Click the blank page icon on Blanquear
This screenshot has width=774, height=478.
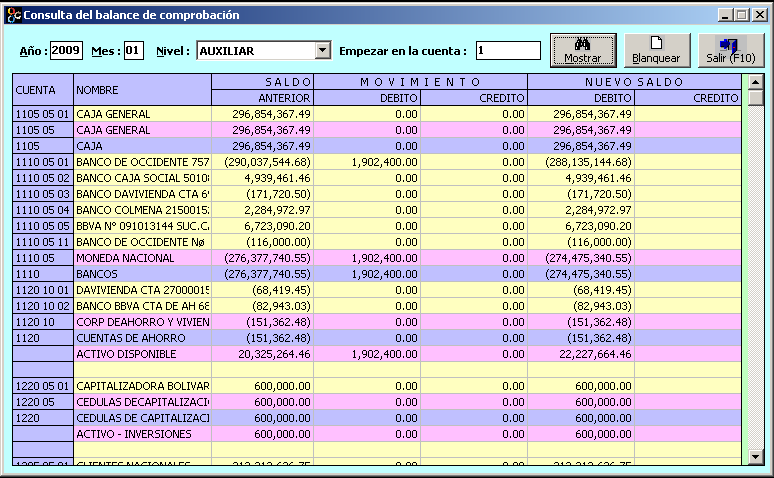point(657,43)
